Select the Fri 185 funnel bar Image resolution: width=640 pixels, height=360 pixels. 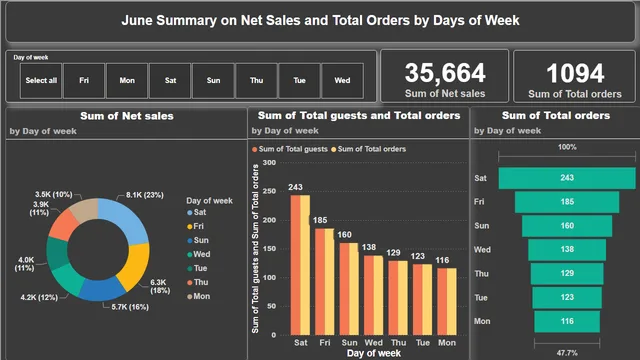pyautogui.click(x=567, y=202)
